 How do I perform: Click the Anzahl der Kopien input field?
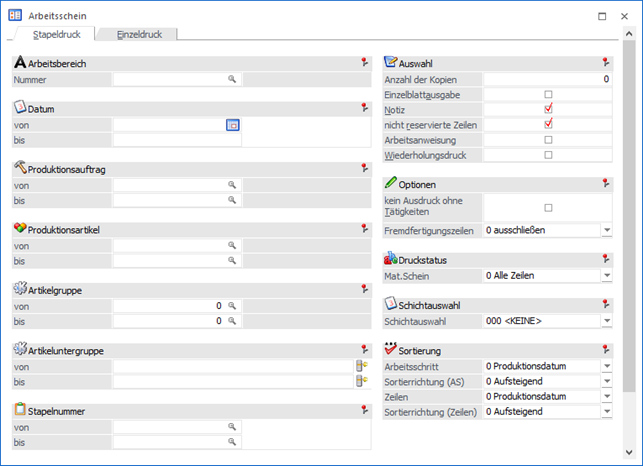pyautogui.click(x=547, y=78)
